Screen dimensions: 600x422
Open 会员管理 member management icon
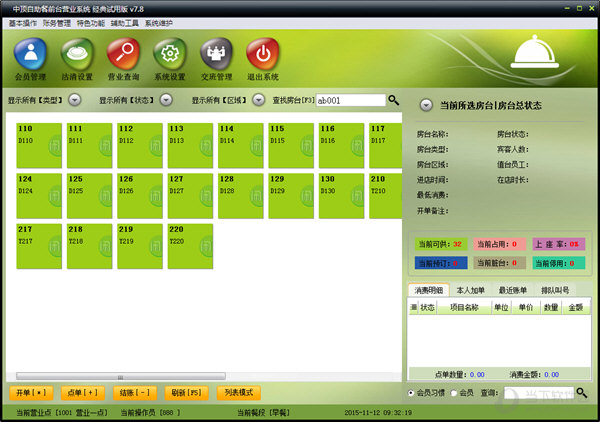click(x=32, y=53)
